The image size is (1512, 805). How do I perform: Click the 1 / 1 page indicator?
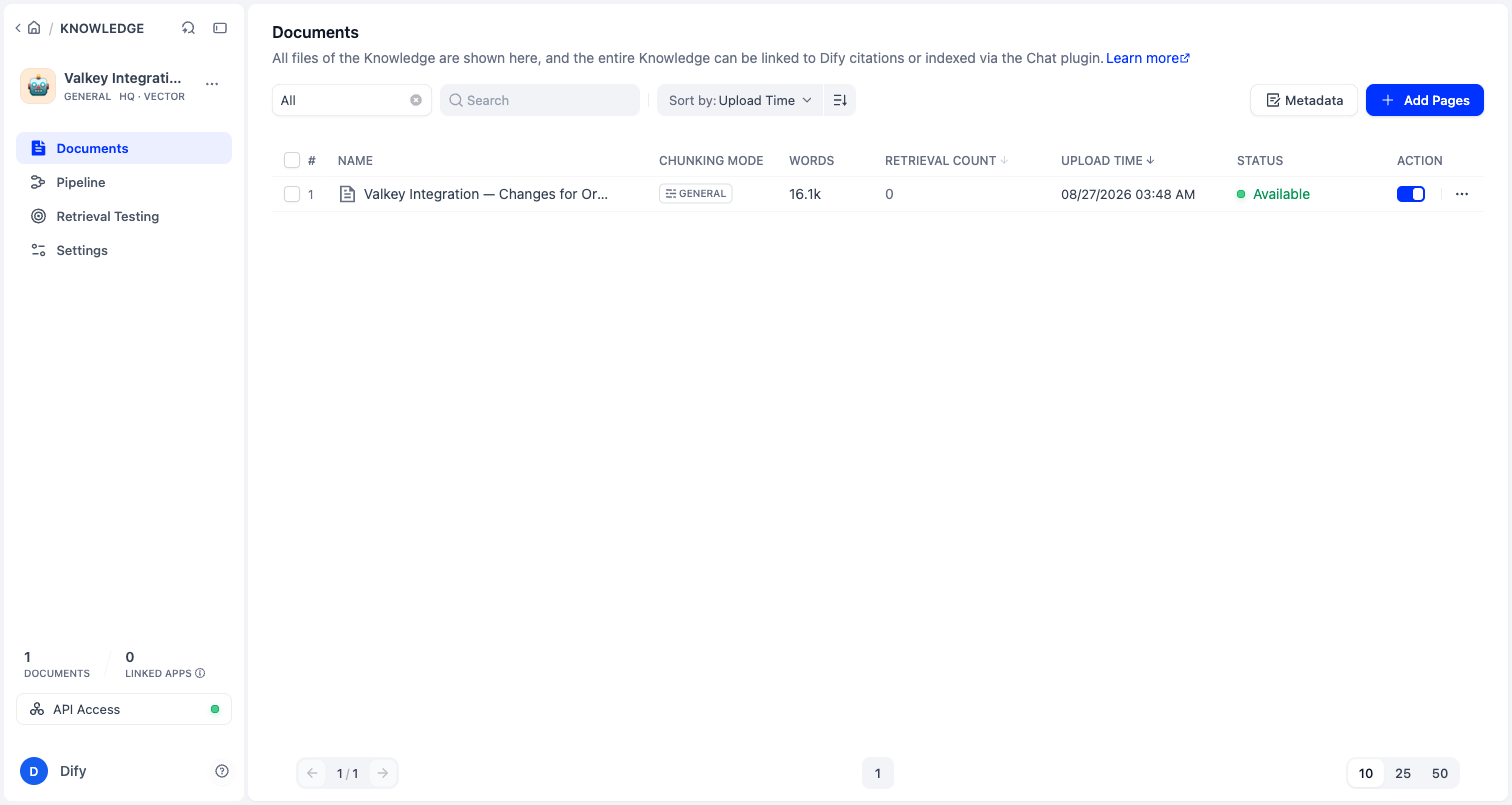(347, 773)
